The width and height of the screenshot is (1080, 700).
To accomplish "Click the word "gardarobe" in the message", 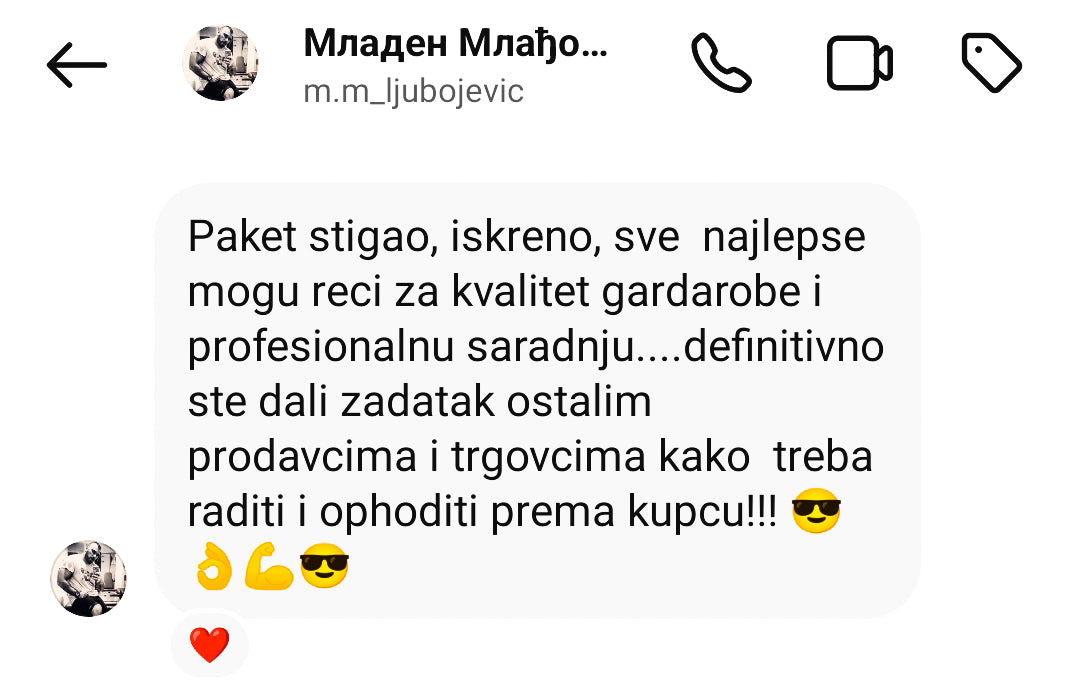I will (701, 292).
